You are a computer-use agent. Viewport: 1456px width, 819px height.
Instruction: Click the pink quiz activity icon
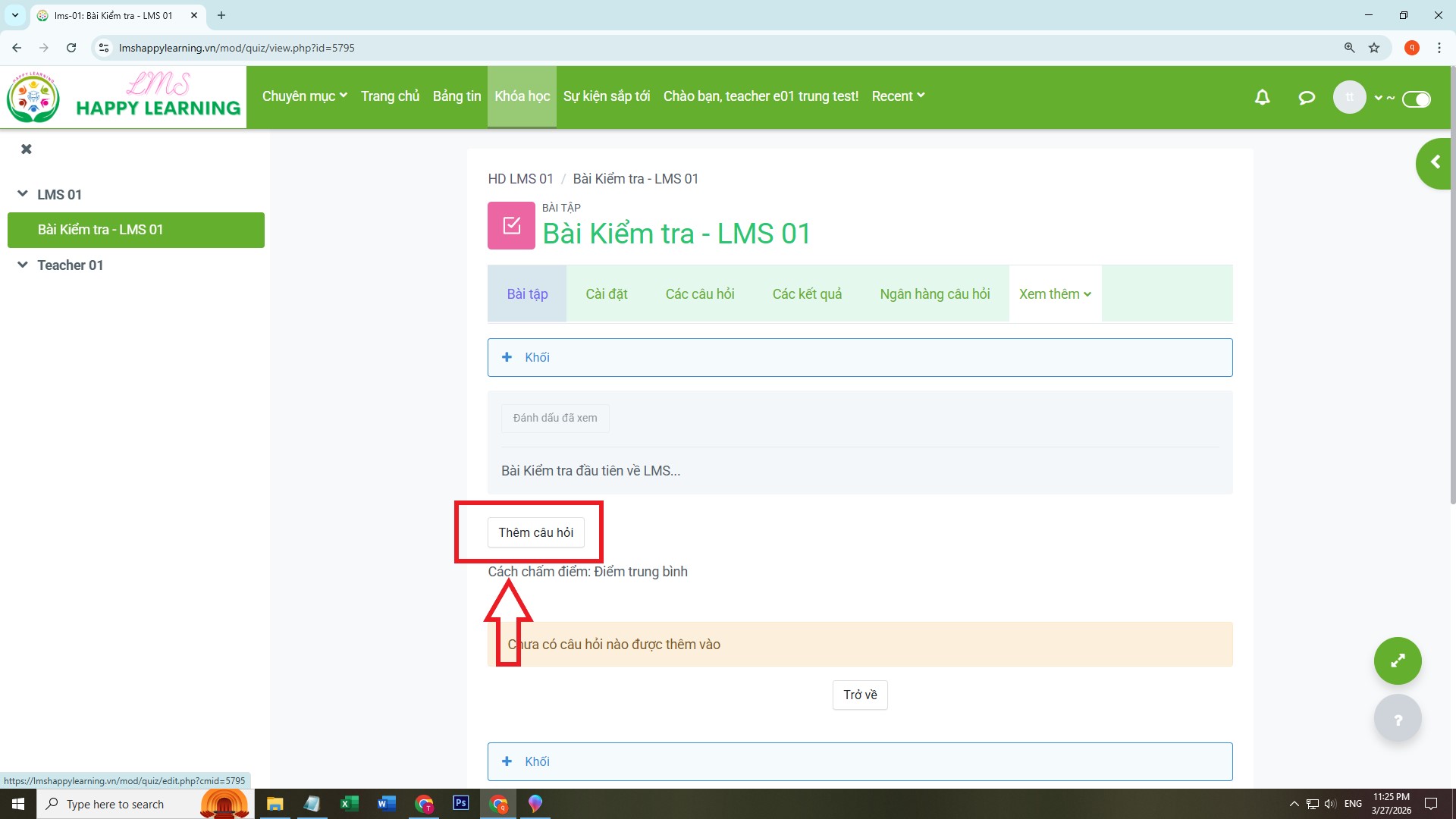point(511,225)
